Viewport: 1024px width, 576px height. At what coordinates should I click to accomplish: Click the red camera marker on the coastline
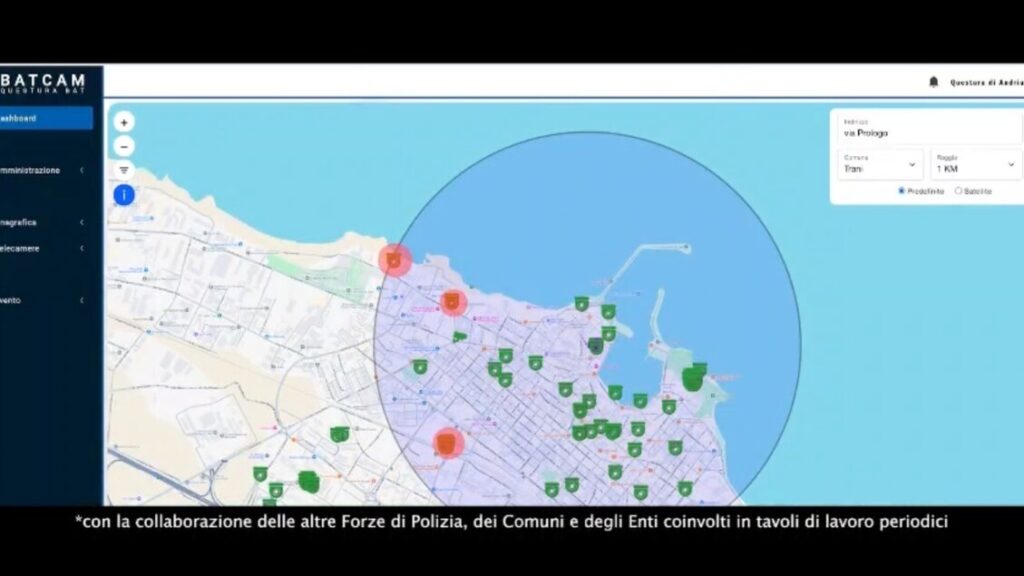394,261
